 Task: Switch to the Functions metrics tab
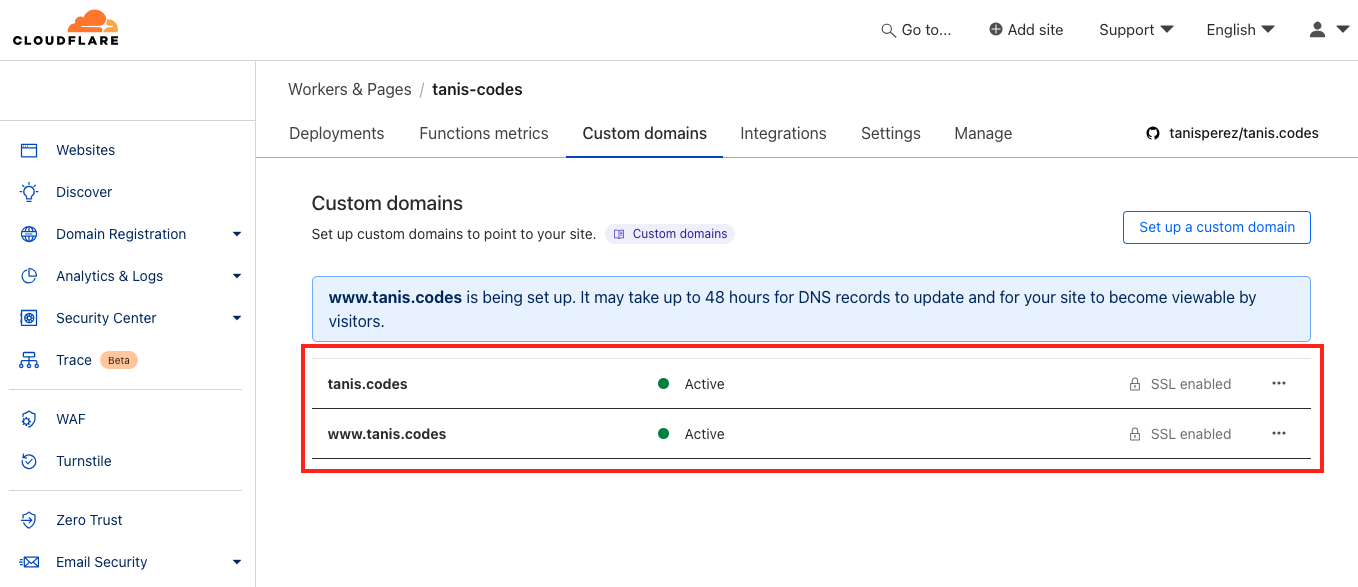coord(484,133)
